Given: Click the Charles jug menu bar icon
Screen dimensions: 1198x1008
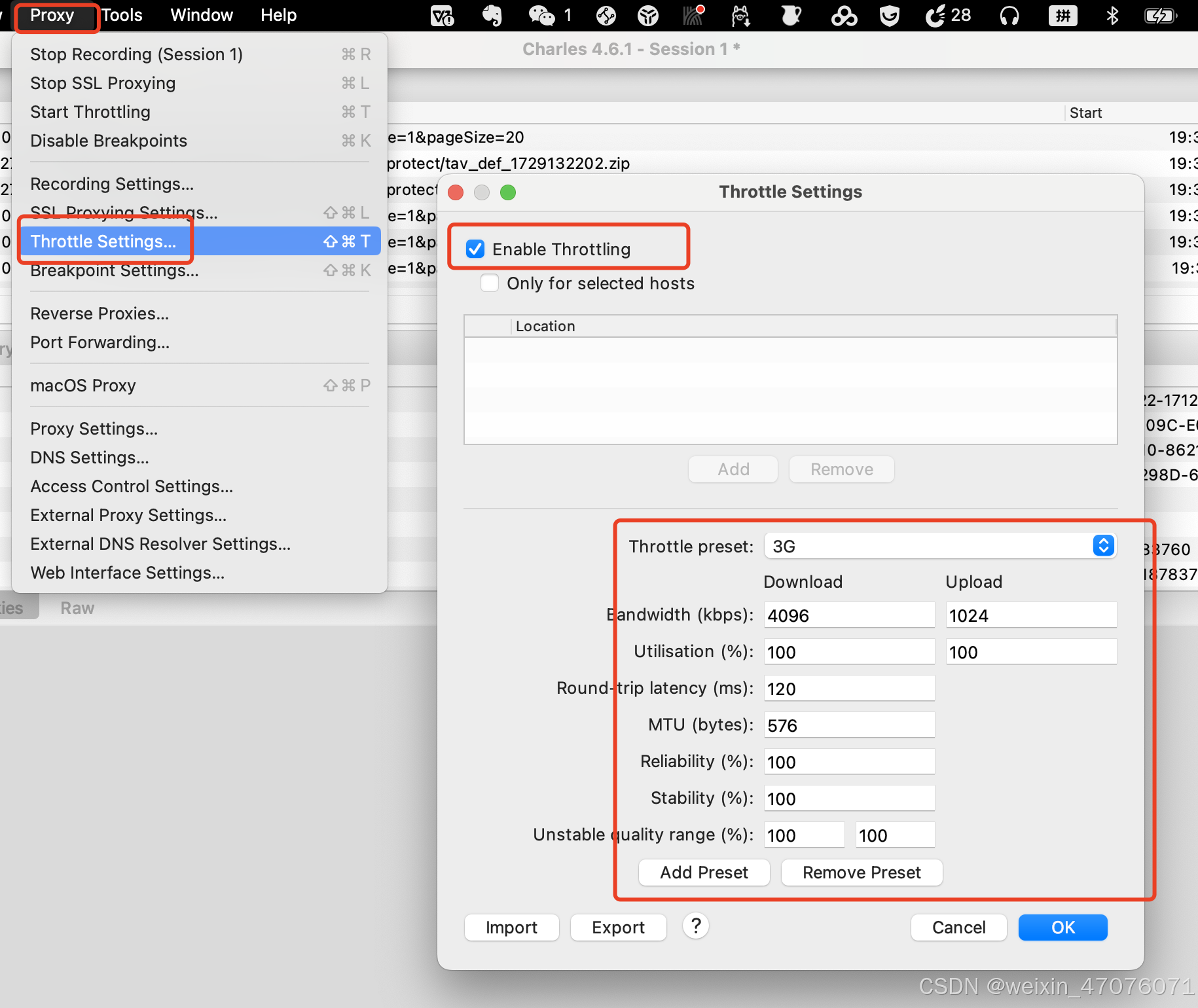Looking at the screenshot, I should click(791, 15).
